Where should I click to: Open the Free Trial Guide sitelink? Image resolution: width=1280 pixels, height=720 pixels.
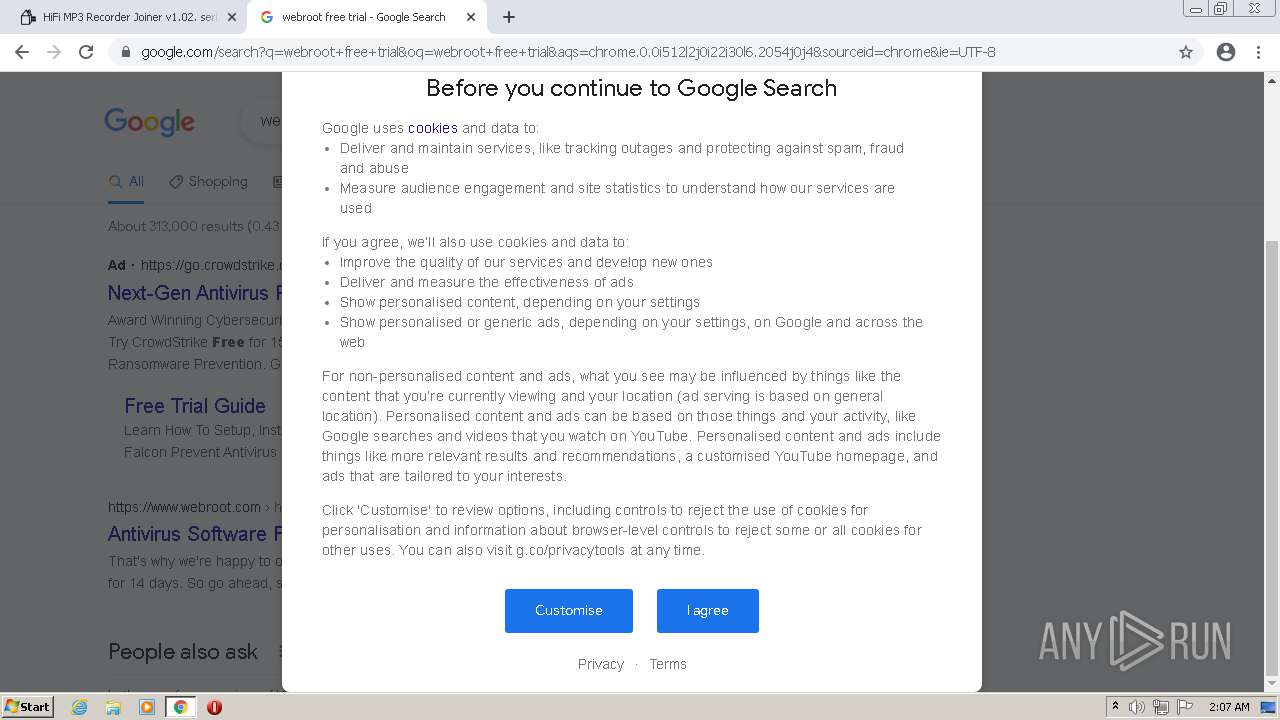195,406
